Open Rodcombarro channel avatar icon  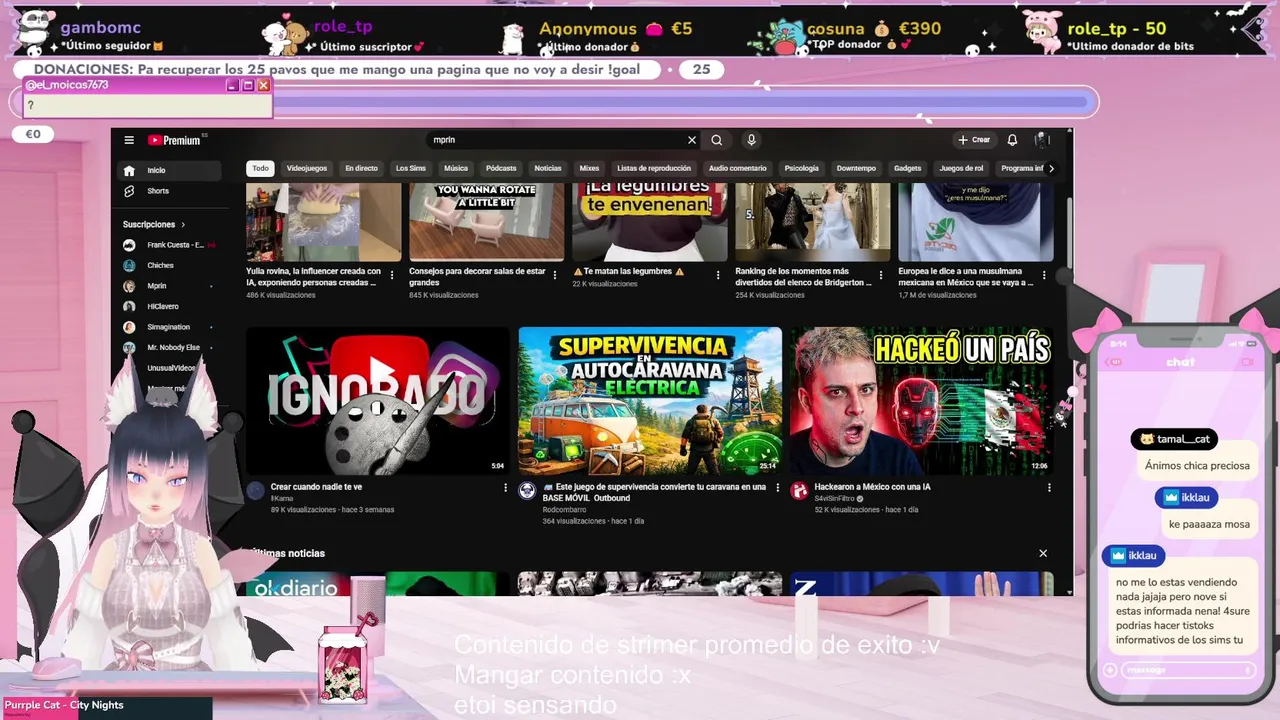(527, 490)
